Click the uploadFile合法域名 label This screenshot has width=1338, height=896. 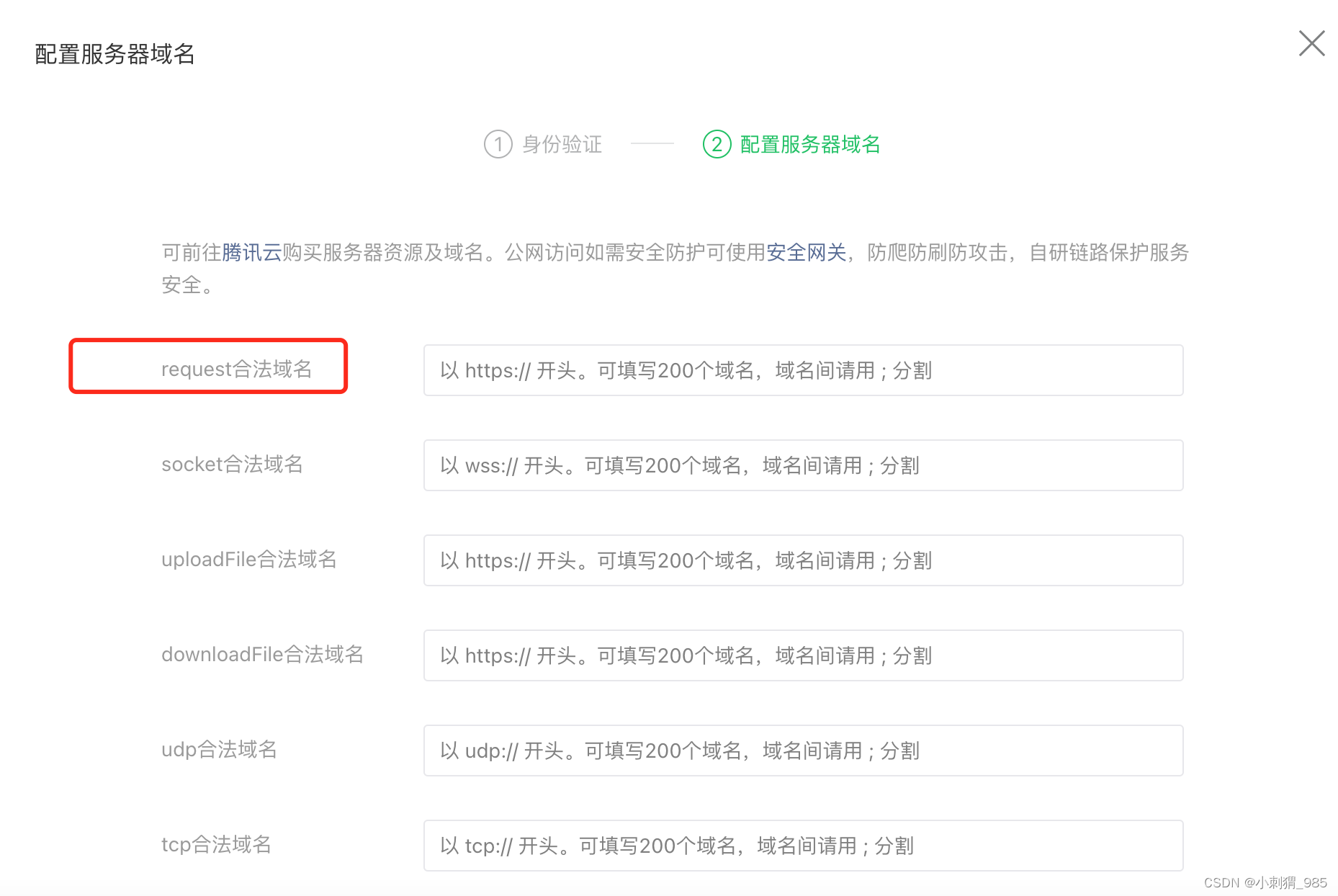coord(249,559)
